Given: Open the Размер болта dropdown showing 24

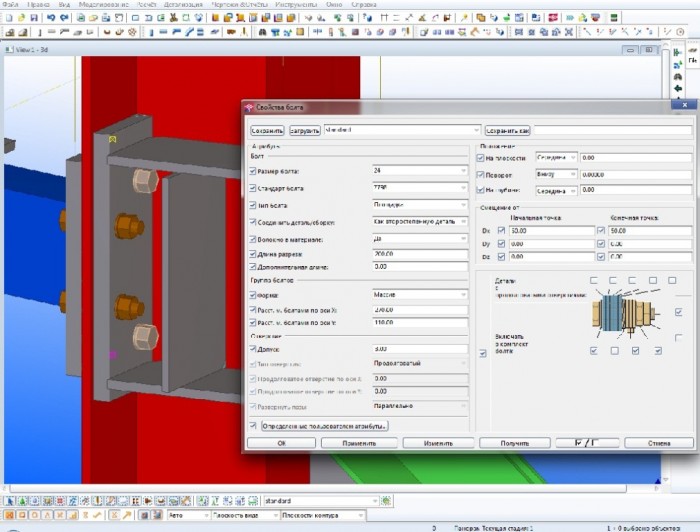Looking at the screenshot, I should pos(420,170).
